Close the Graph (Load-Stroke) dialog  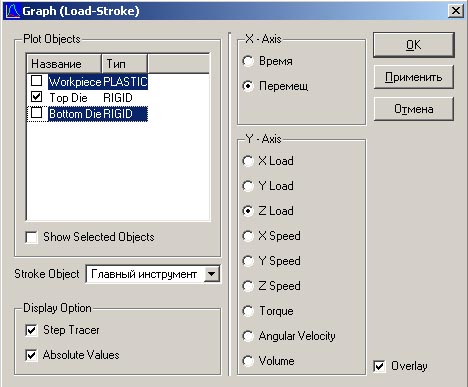(x=455, y=11)
